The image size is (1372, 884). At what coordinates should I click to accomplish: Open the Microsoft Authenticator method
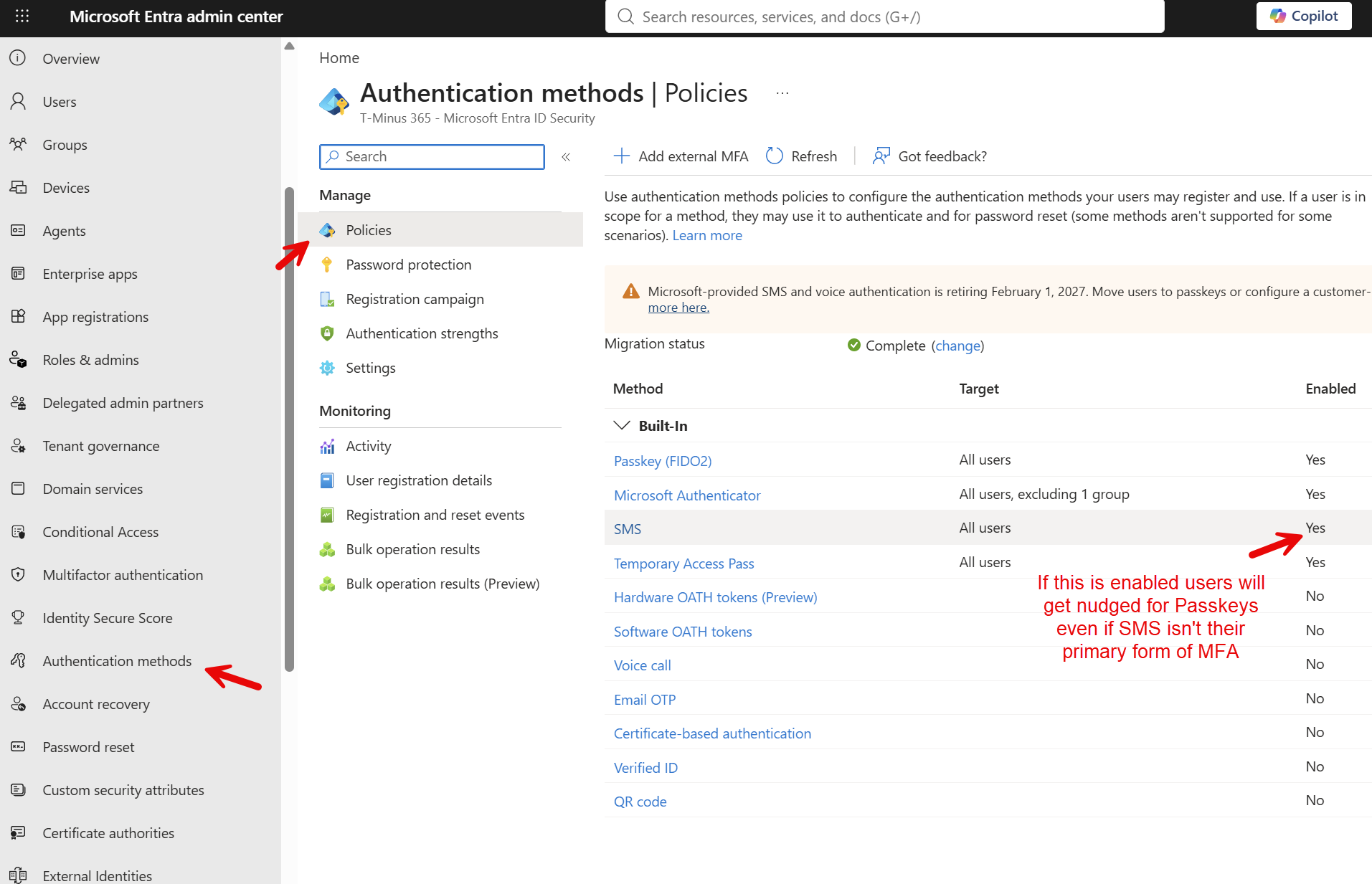[x=687, y=495]
